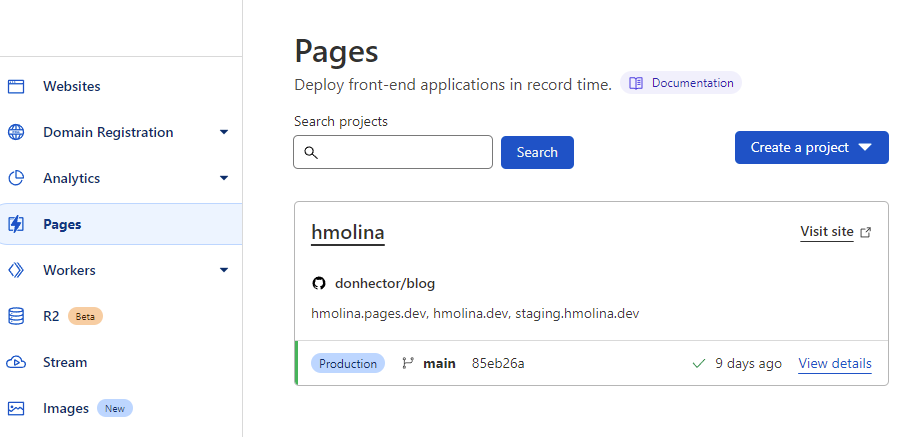Click the Deploy front-end applications tagline

(x=453, y=85)
